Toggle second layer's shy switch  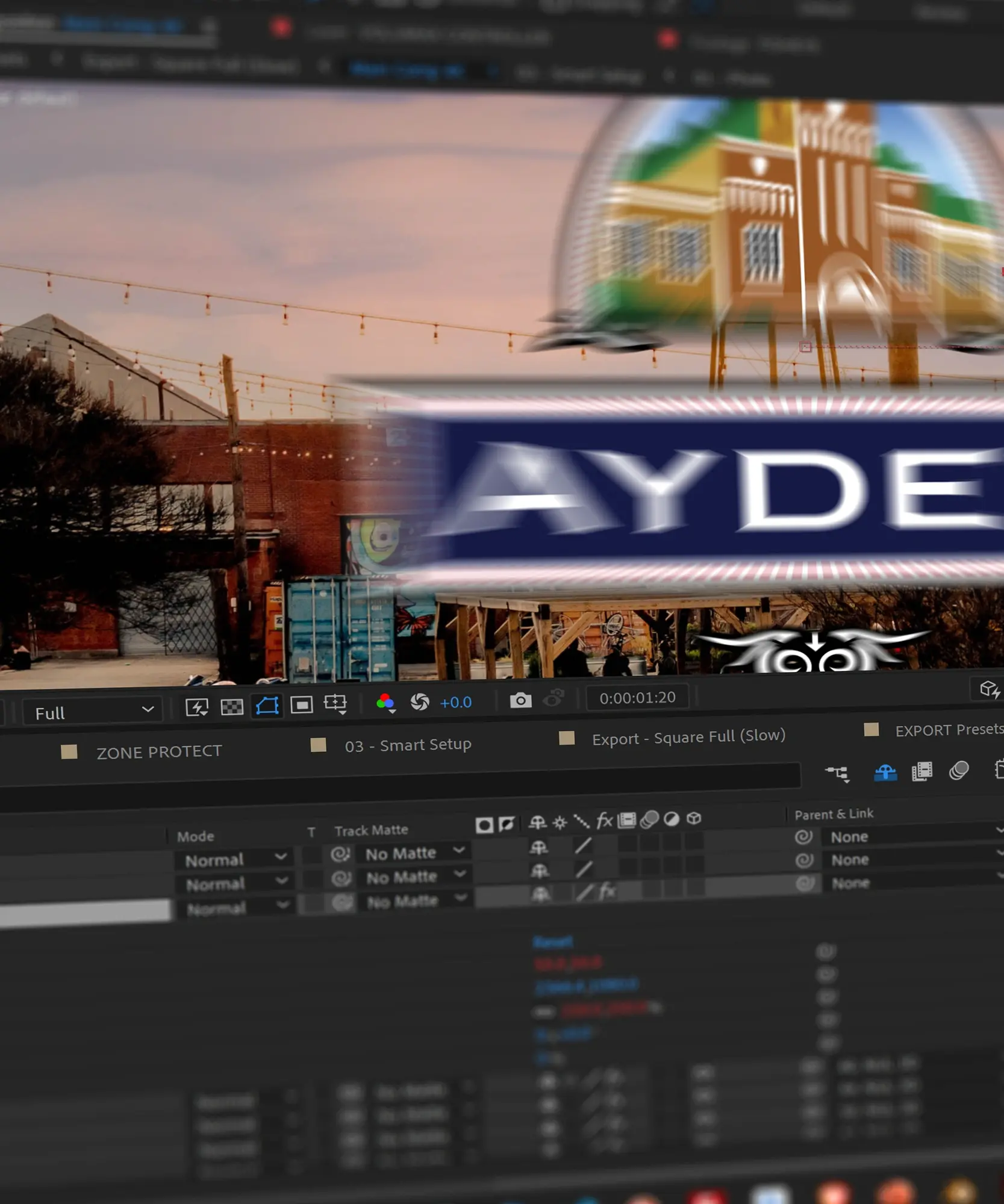(x=540, y=870)
